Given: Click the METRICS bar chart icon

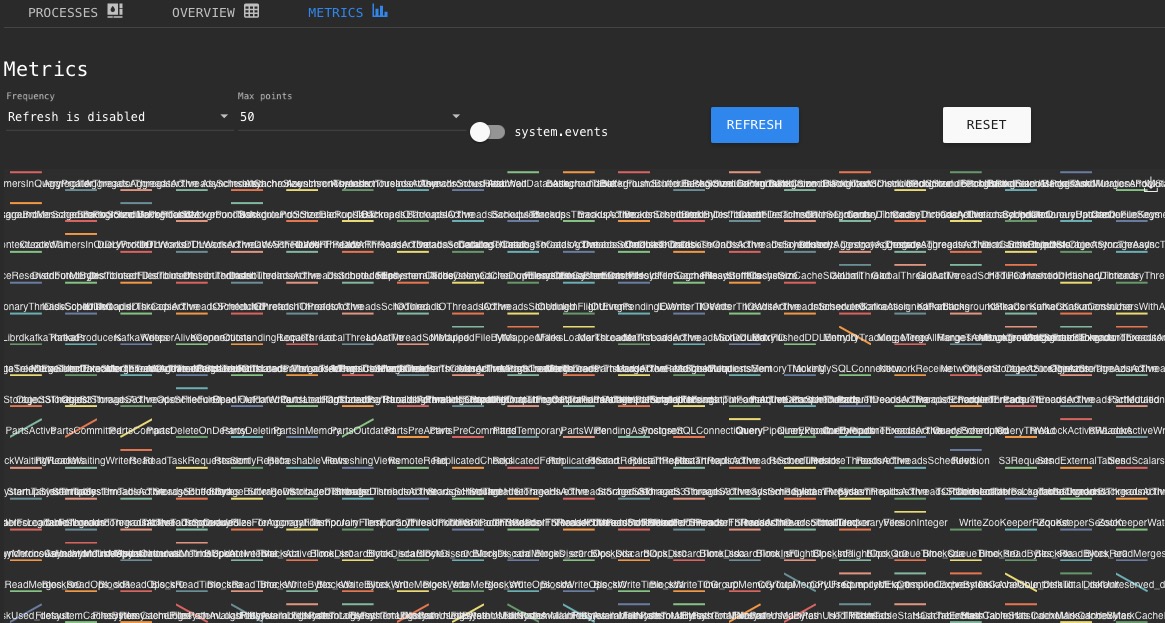Looking at the screenshot, I should pos(379,10).
